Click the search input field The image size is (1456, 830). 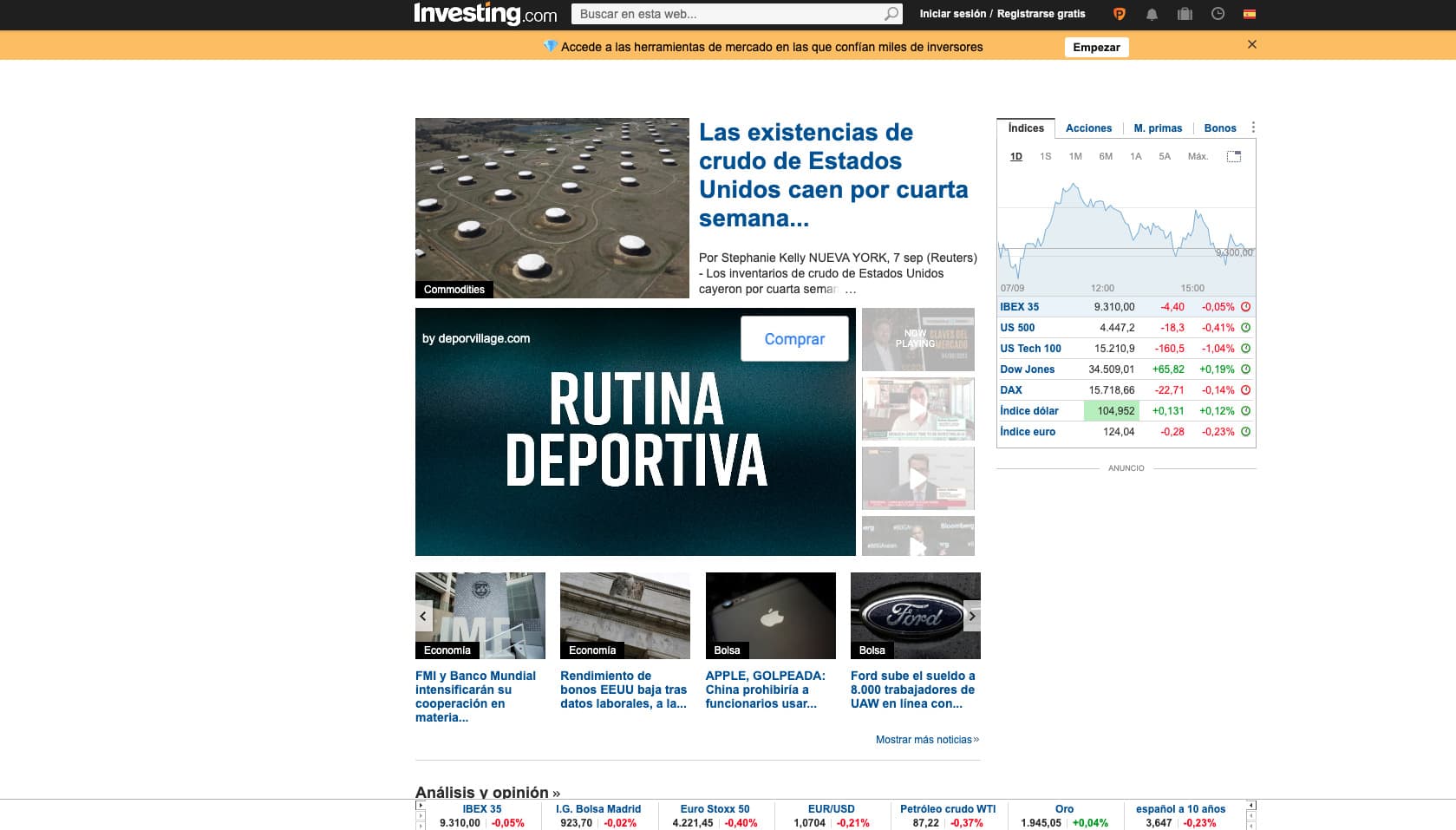pyautogui.click(x=727, y=14)
